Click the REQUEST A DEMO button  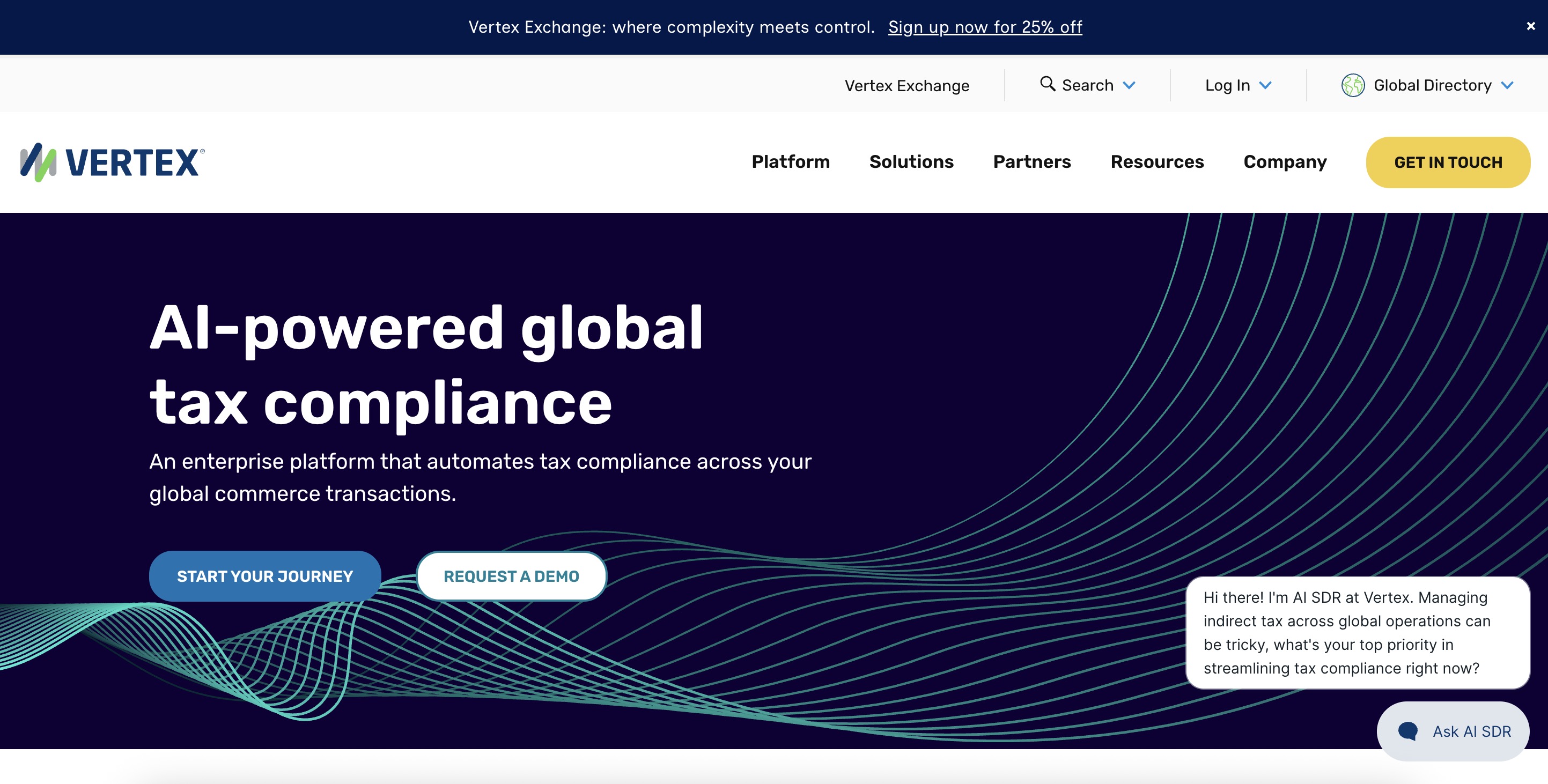(511, 576)
